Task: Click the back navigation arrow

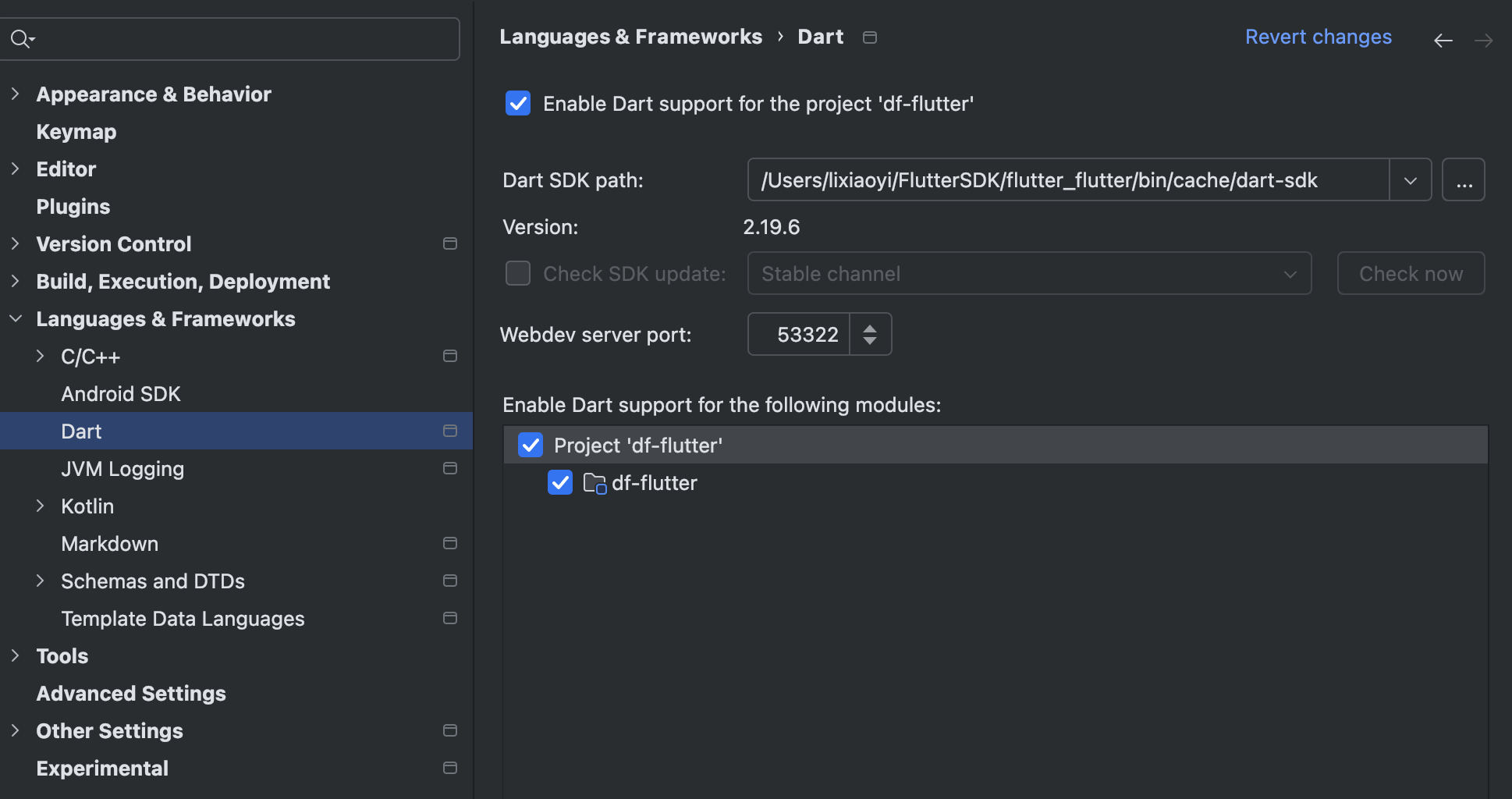Action: point(1443,41)
